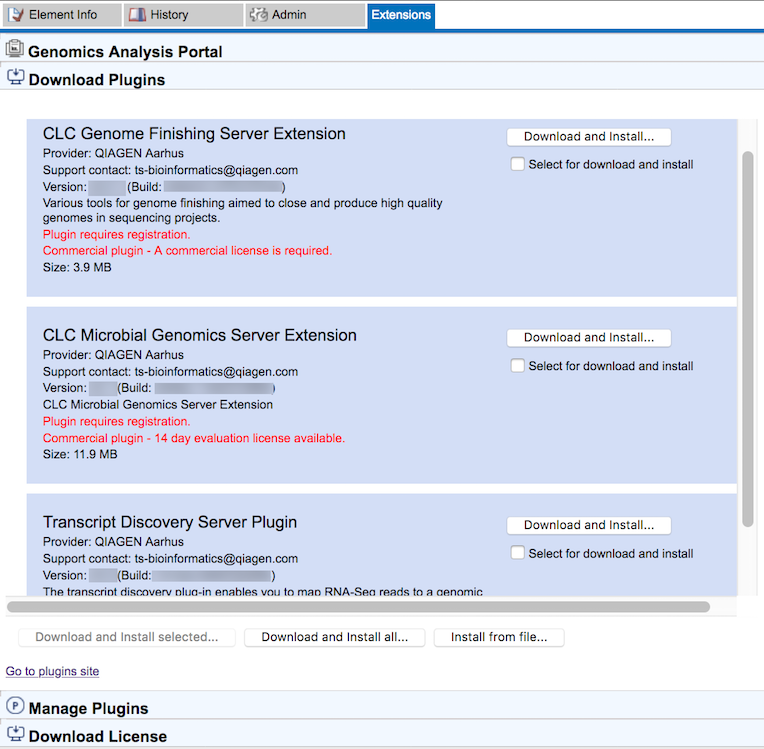Download and install CLC Microbial Genomics extension
Screen dimensions: 764x749
[x=589, y=338]
